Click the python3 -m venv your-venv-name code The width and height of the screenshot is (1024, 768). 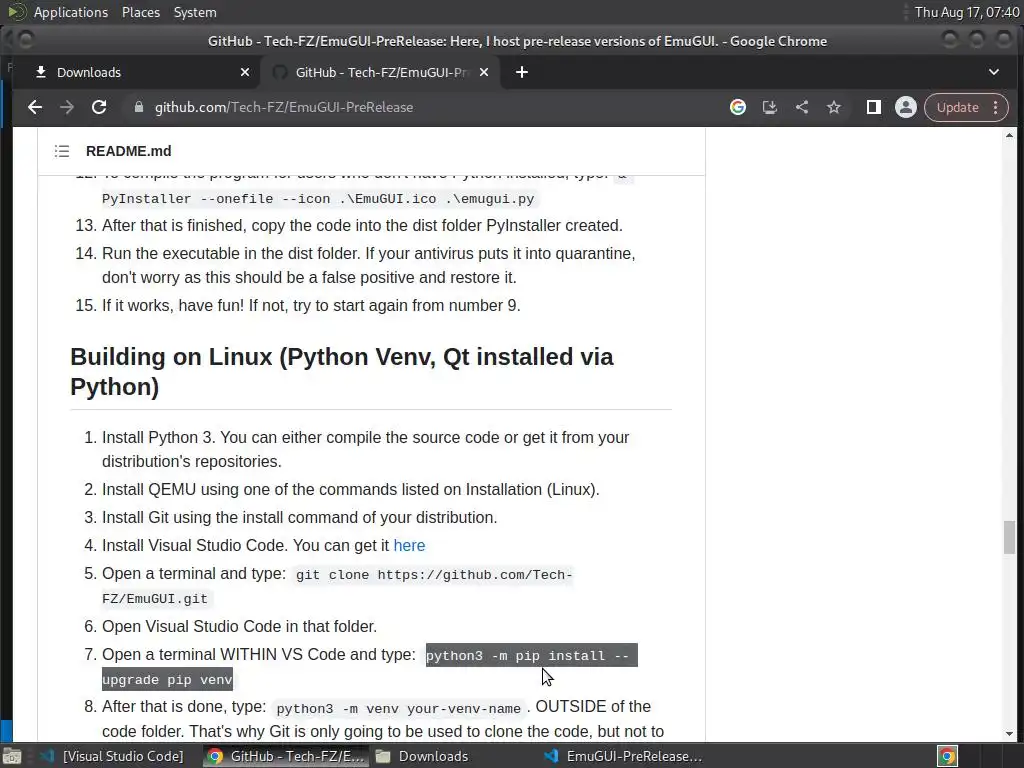[x=398, y=709]
